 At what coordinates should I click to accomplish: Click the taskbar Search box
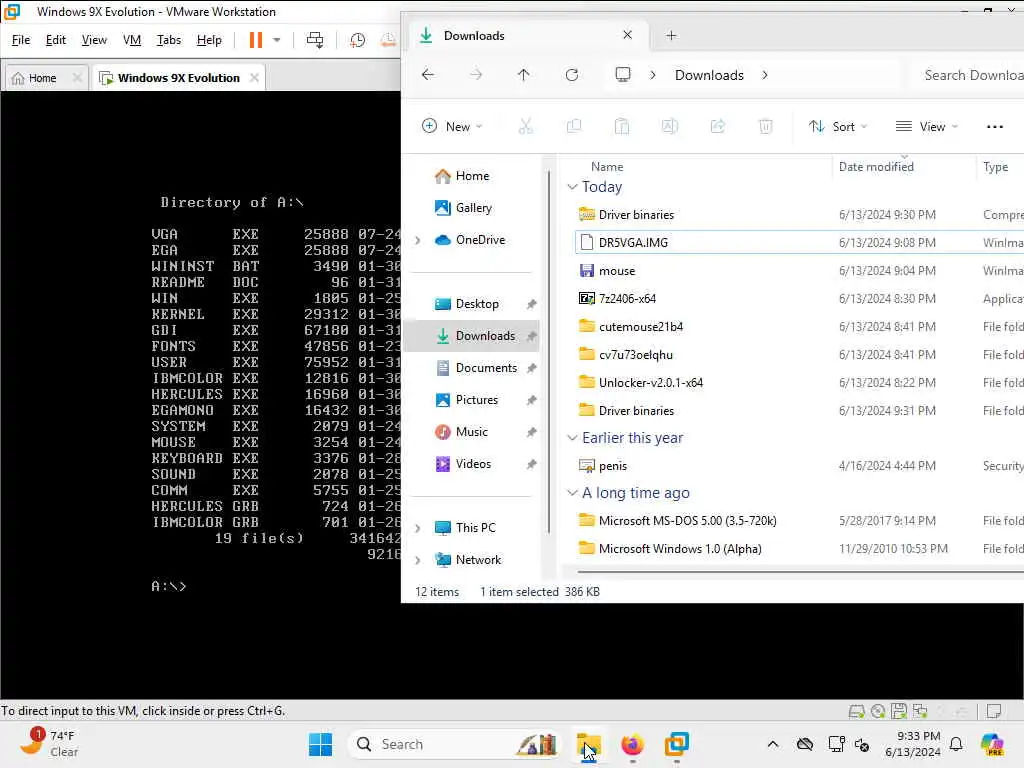455,744
